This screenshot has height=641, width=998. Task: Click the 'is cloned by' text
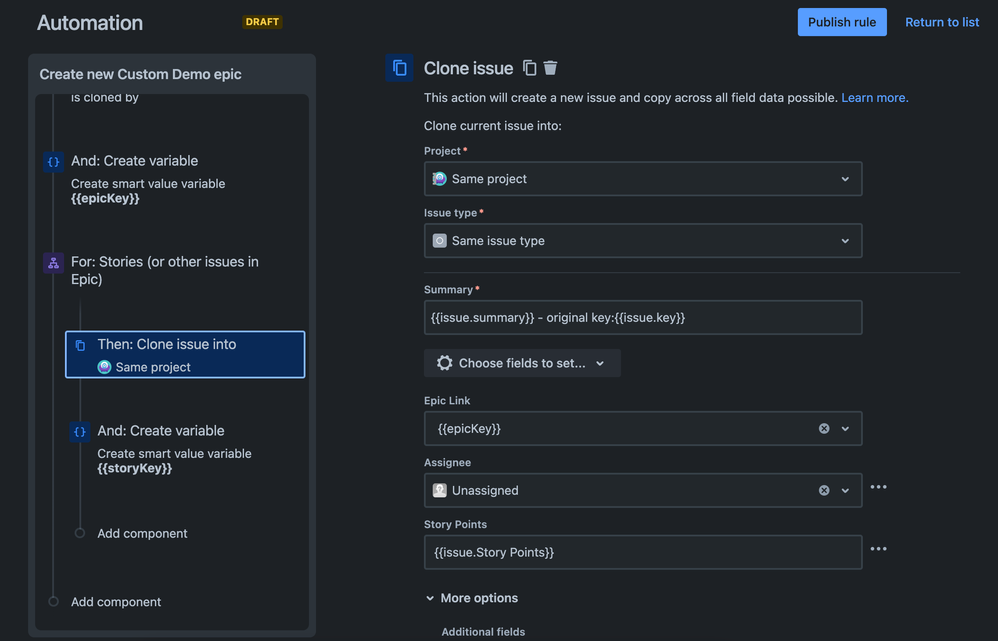[104, 97]
